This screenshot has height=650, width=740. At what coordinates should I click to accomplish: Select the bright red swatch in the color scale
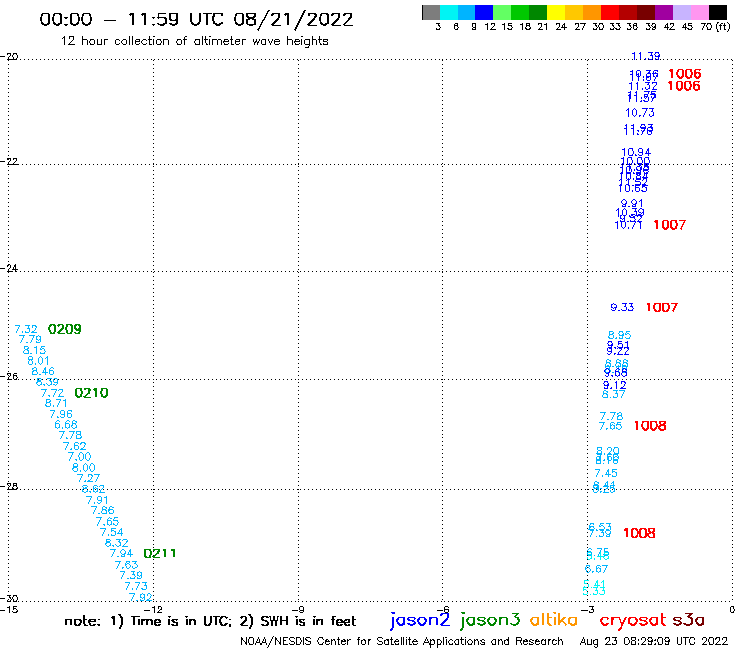(x=610, y=12)
